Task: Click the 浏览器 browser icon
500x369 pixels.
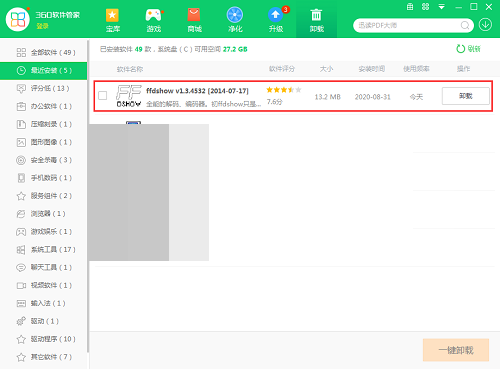Action: coord(21,214)
